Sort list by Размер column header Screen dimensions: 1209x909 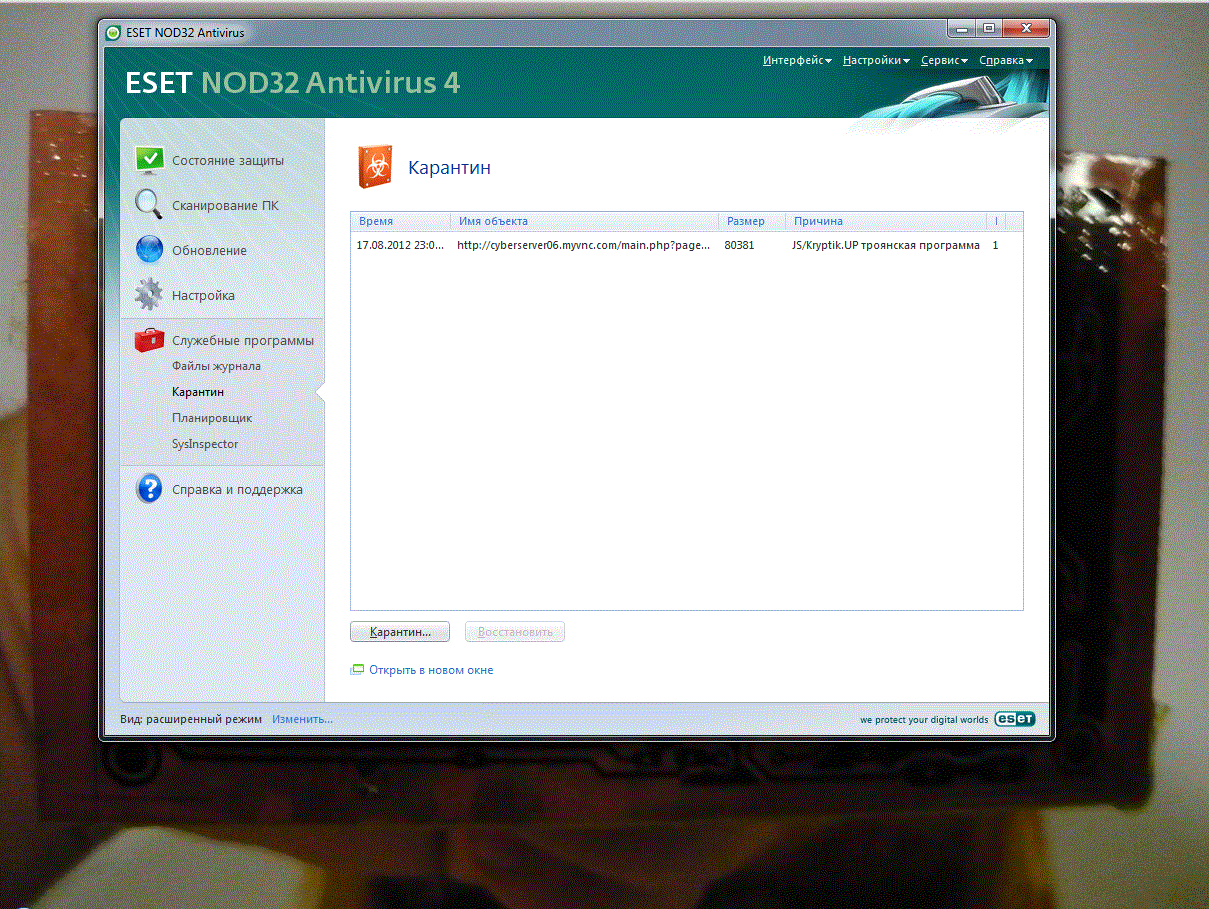[x=746, y=221]
